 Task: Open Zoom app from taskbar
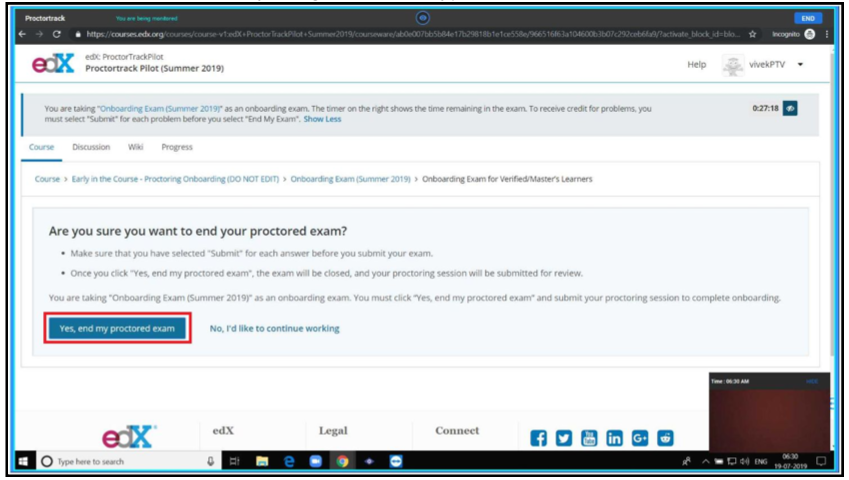pos(316,462)
